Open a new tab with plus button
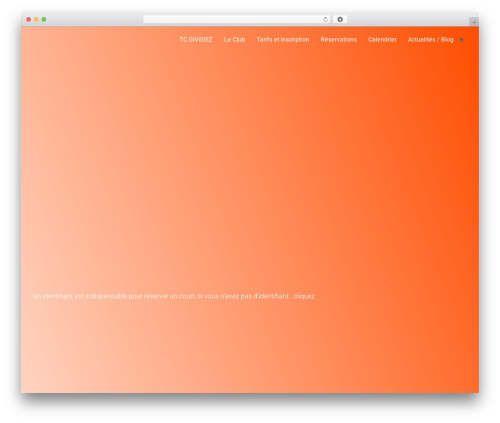This screenshot has width=500, height=423. point(474,22)
